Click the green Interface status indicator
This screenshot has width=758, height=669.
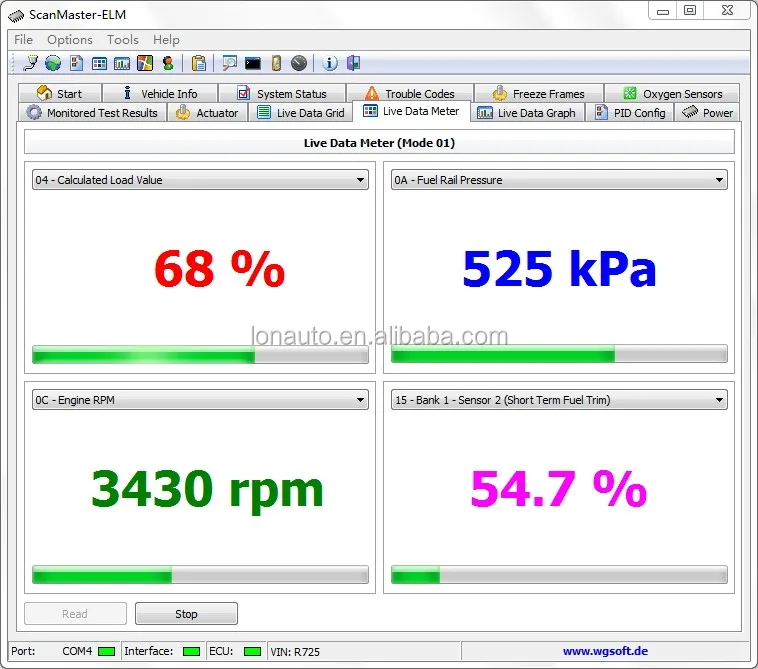(191, 652)
